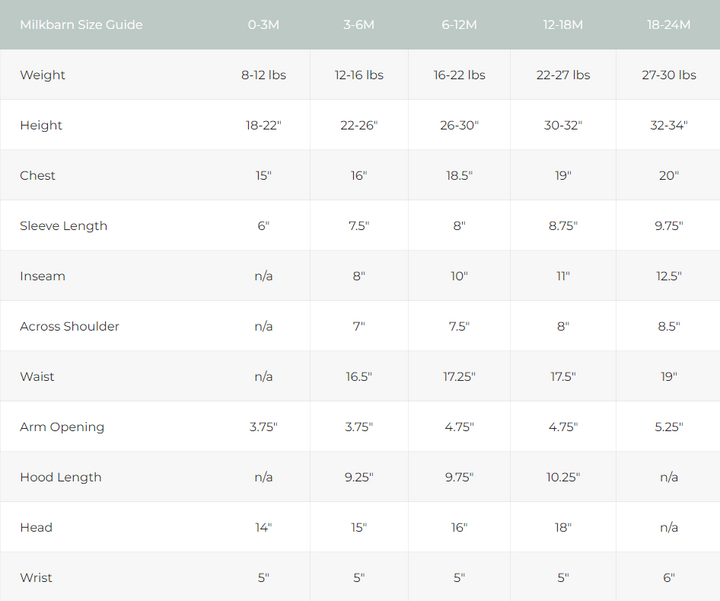Click the Across Shoulder row label
Image resolution: width=720 pixels, height=601 pixels.
pyautogui.click(x=70, y=326)
